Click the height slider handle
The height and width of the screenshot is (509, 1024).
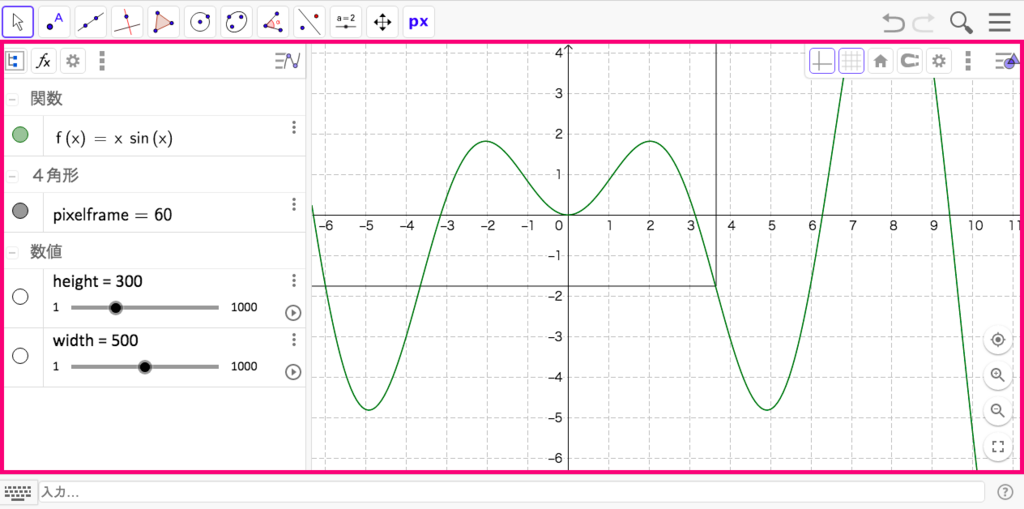tap(116, 308)
